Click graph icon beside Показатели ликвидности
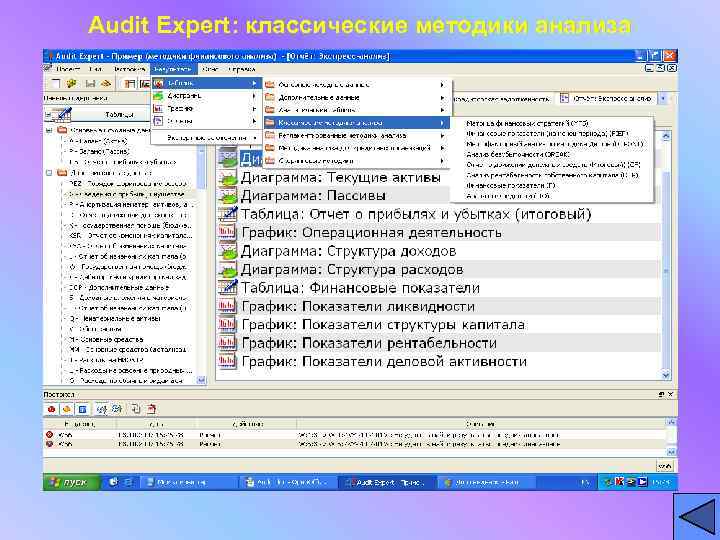 (228, 306)
